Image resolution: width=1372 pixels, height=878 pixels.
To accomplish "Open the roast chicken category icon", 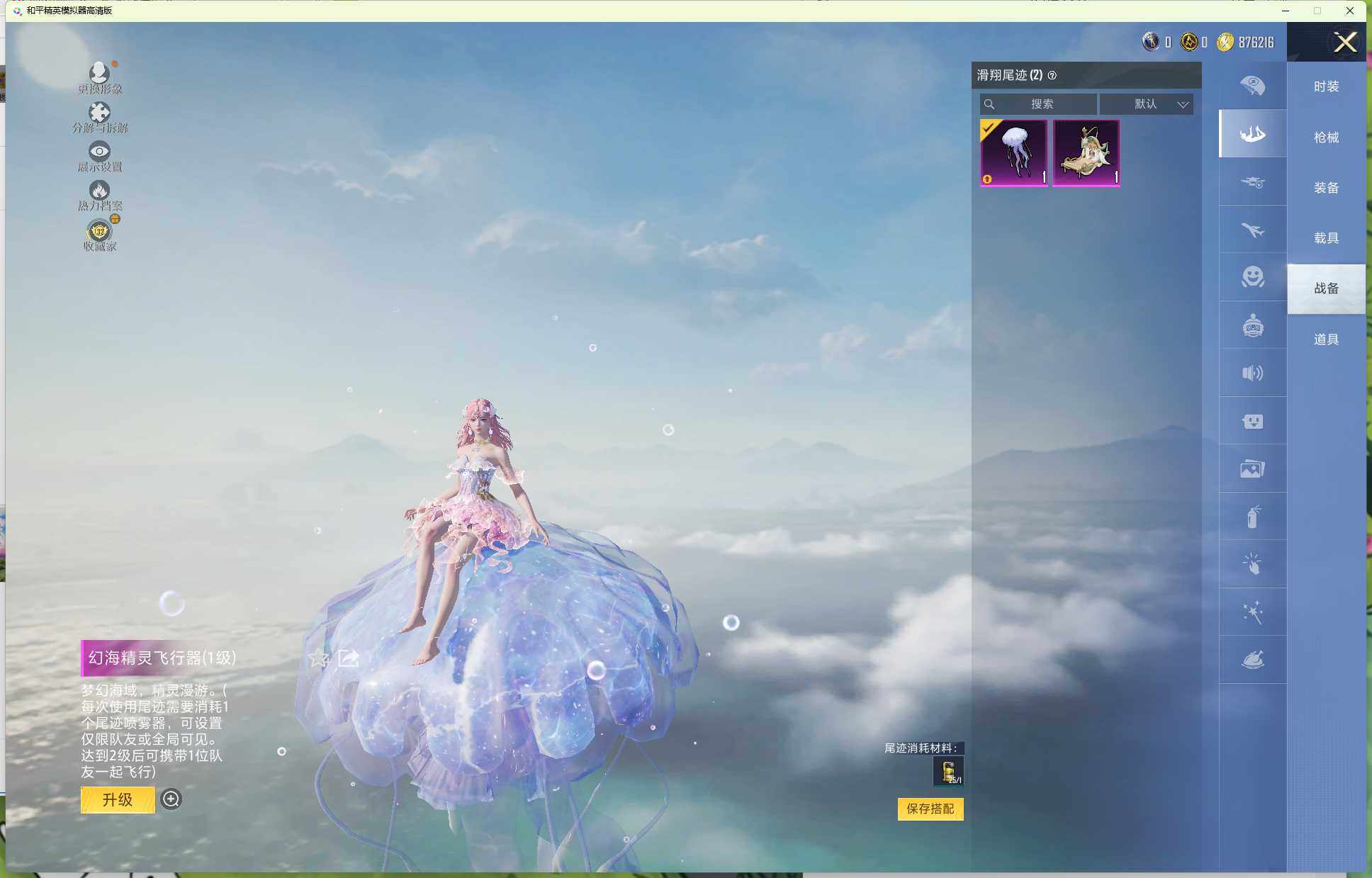I will click(1252, 660).
